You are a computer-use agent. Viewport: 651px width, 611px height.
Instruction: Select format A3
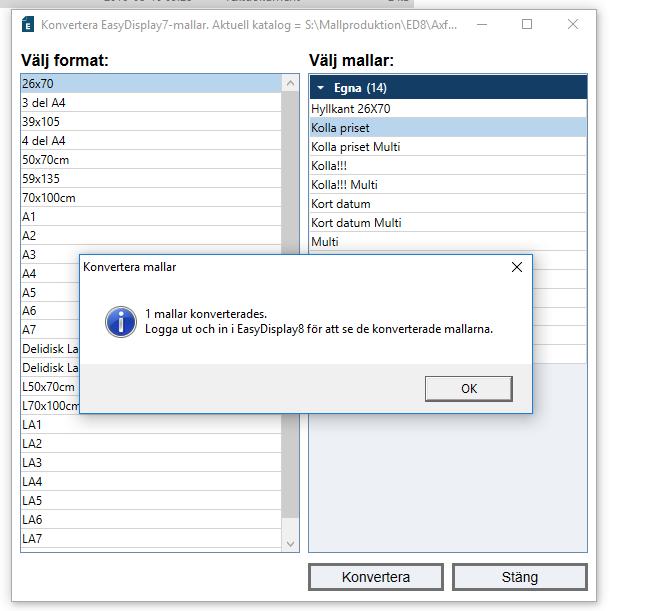pos(50,254)
